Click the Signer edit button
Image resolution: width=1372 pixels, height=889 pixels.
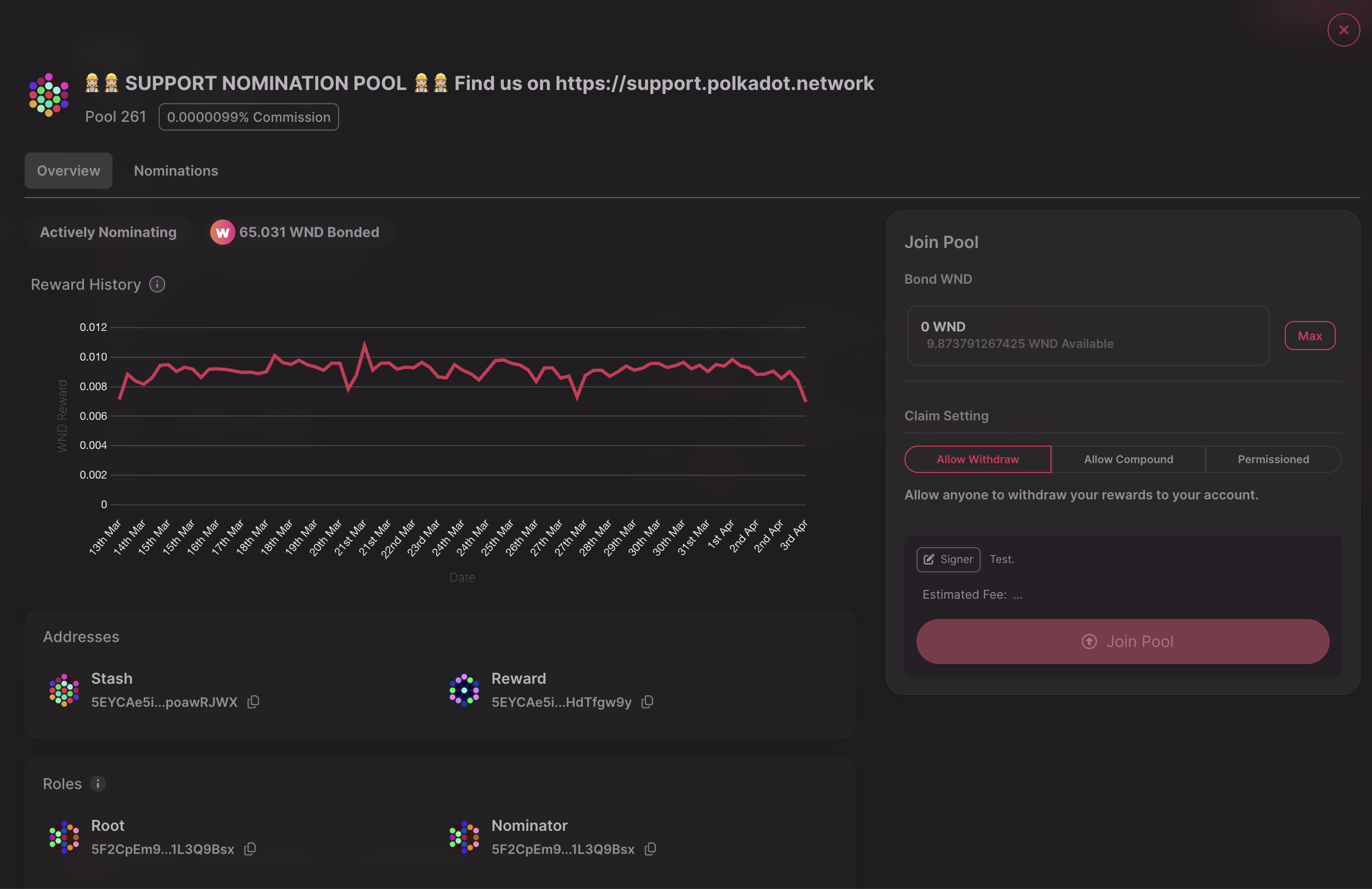click(x=948, y=559)
